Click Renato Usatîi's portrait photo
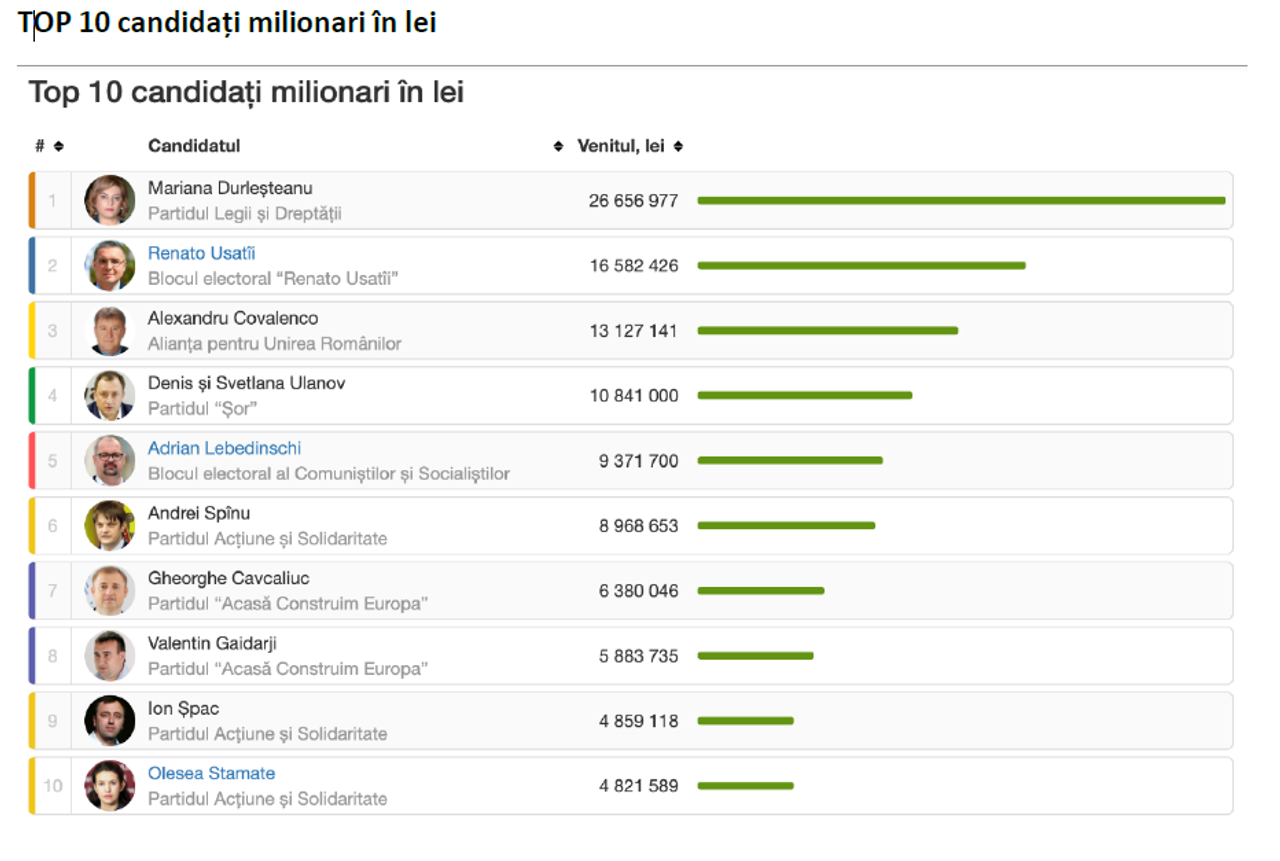Image resolution: width=1280 pixels, height=861 pixels. [x=110, y=265]
